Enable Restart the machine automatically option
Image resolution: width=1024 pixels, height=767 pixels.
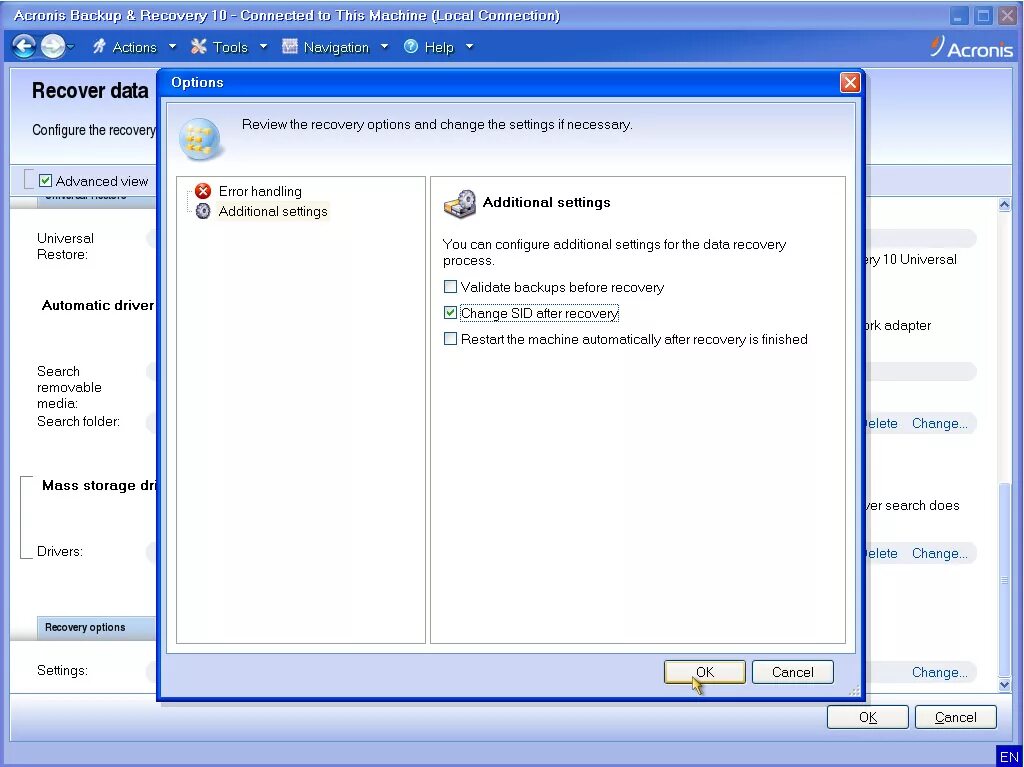(x=450, y=338)
